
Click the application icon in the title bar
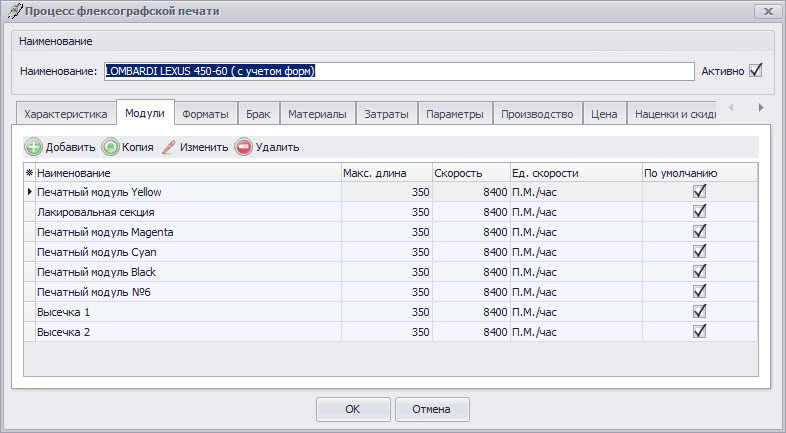pyautogui.click(x=15, y=11)
